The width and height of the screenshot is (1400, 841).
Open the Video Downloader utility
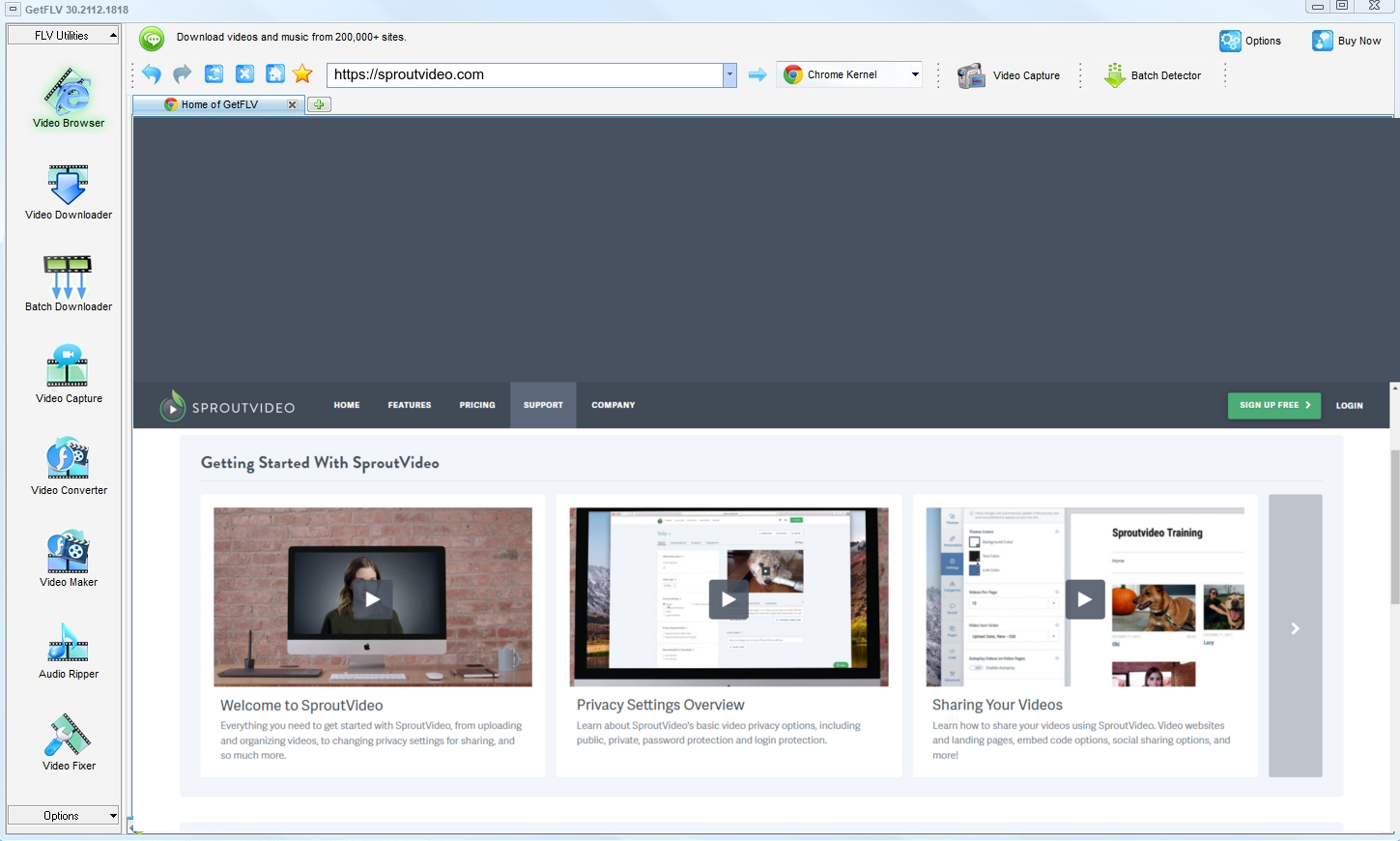[69, 191]
